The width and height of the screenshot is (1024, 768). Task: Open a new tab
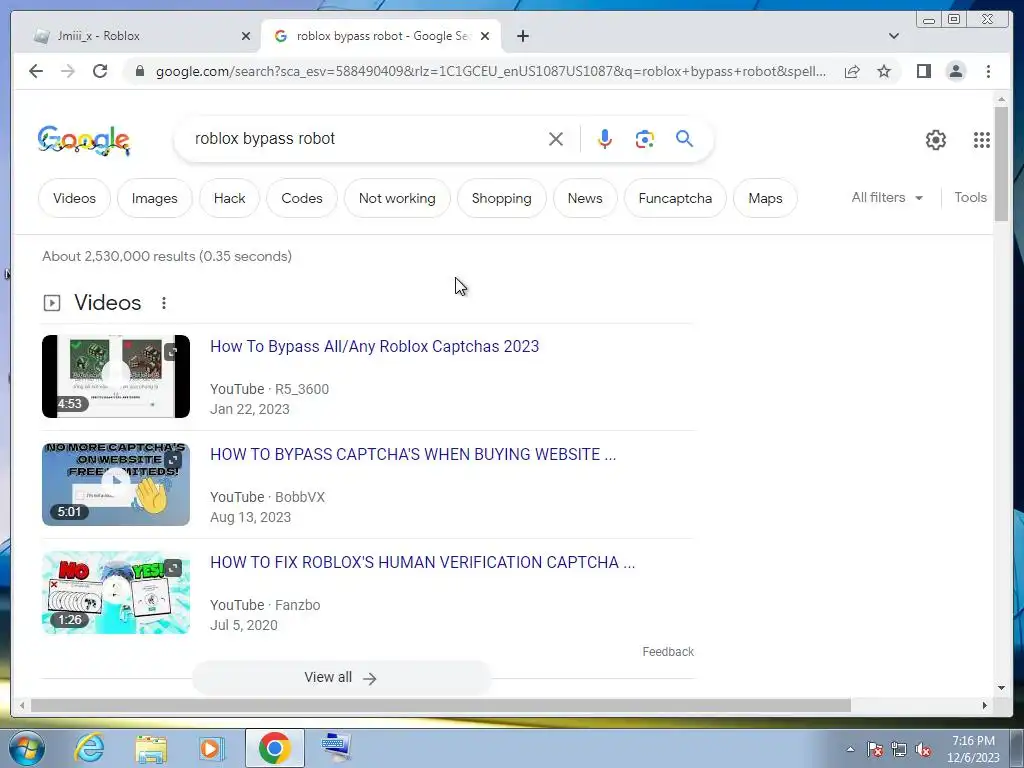[522, 36]
